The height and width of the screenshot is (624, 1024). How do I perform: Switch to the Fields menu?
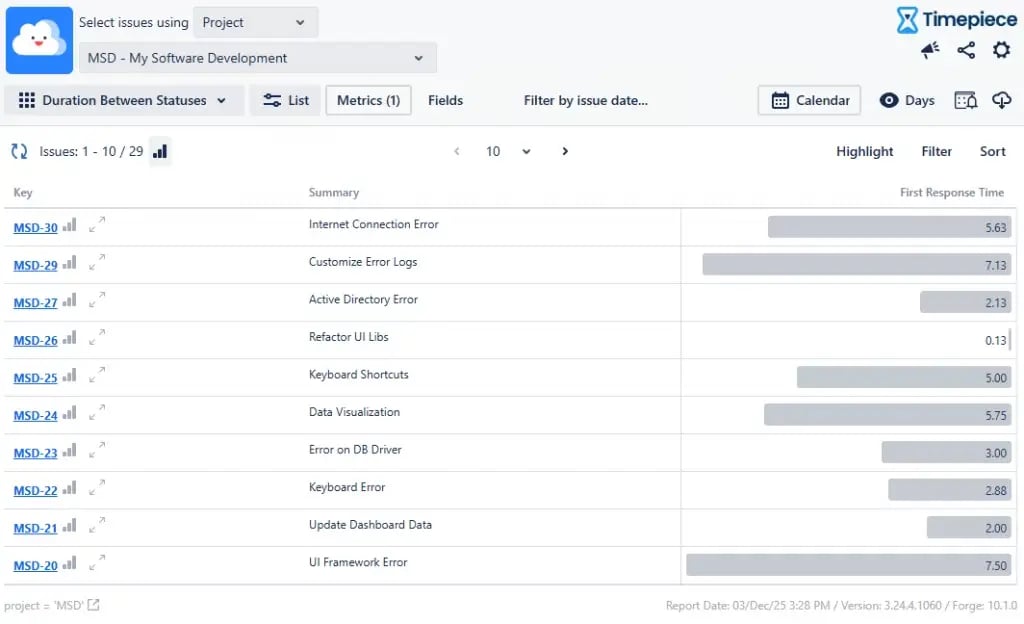tap(445, 100)
